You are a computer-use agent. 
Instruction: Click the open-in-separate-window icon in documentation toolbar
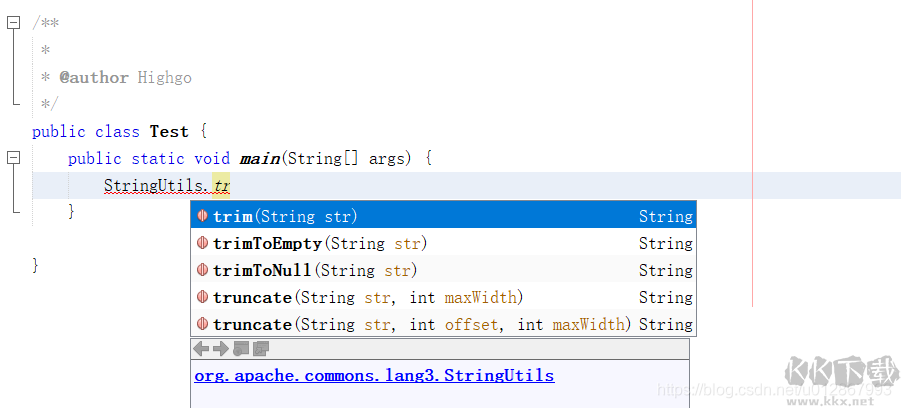(x=261, y=349)
